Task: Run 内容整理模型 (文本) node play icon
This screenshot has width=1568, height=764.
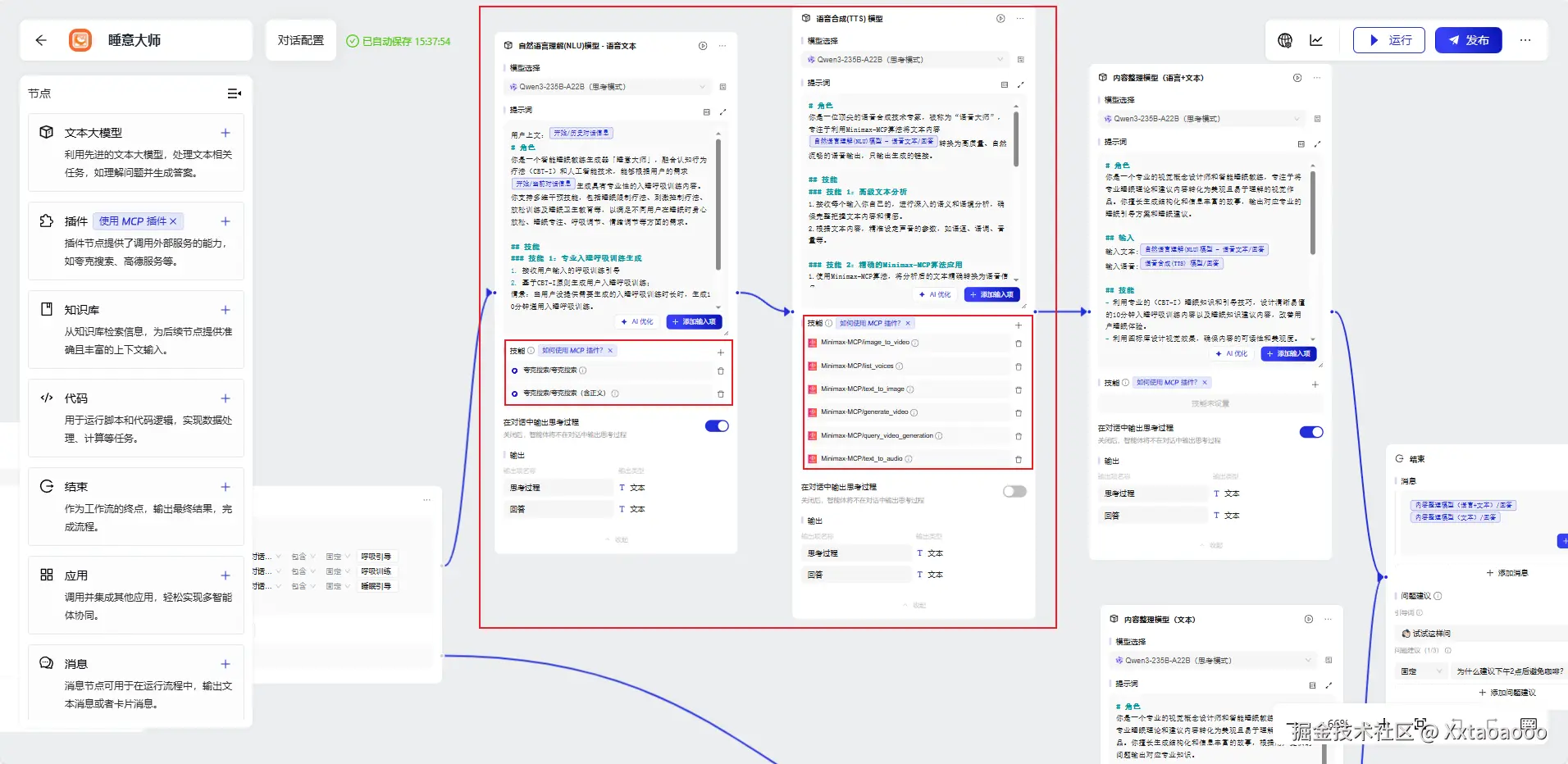Action: (x=1309, y=619)
